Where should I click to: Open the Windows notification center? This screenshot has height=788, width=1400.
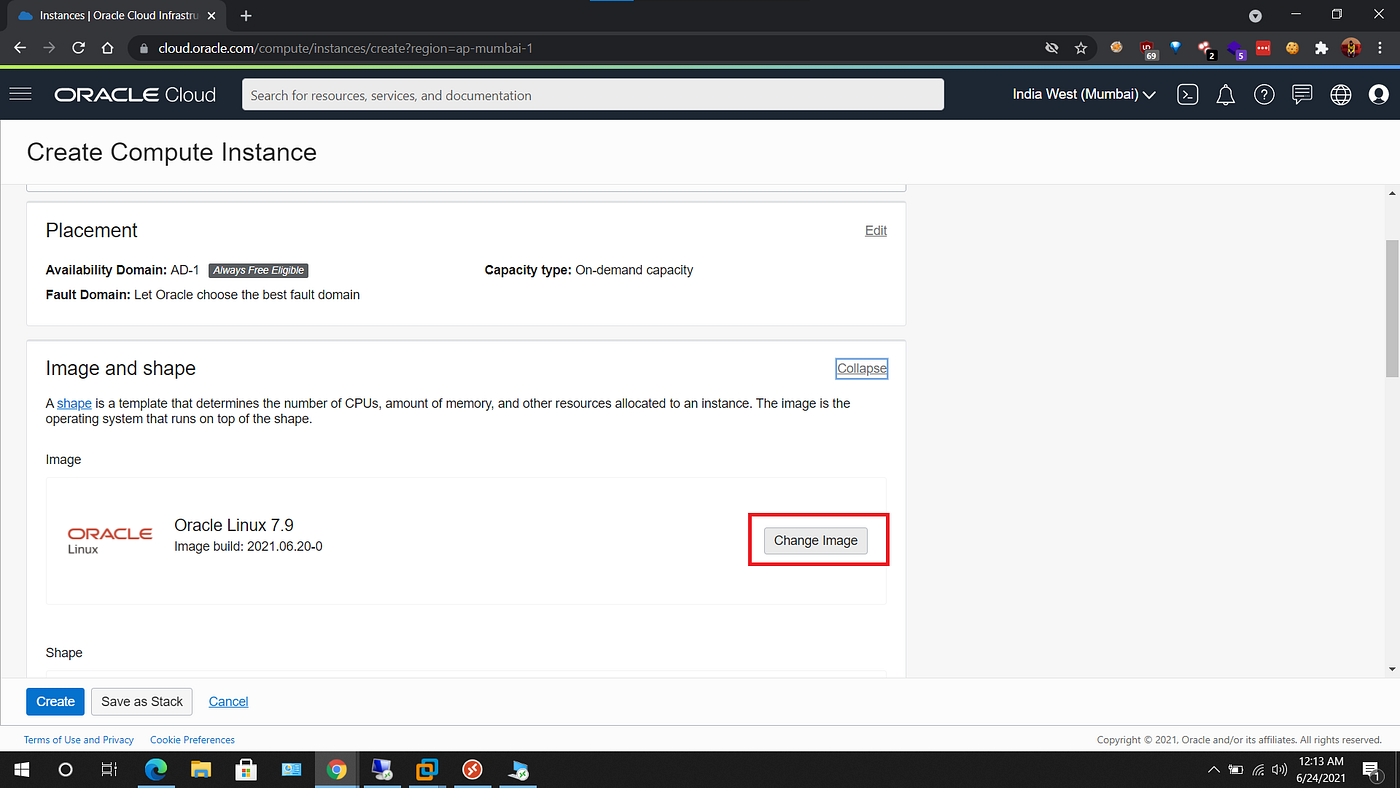1370,770
